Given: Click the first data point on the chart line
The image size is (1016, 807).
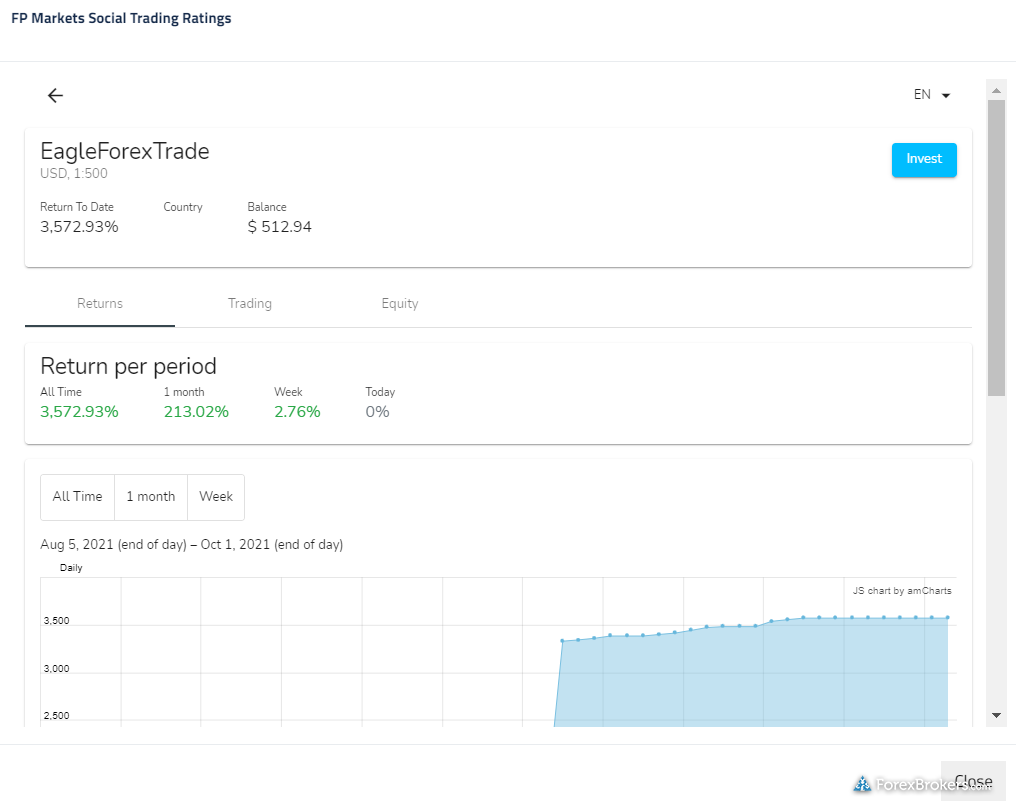Looking at the screenshot, I should [562, 641].
